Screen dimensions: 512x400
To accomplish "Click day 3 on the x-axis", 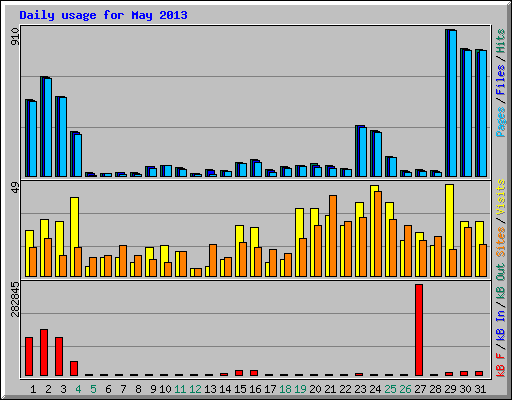I will (x=63, y=389).
